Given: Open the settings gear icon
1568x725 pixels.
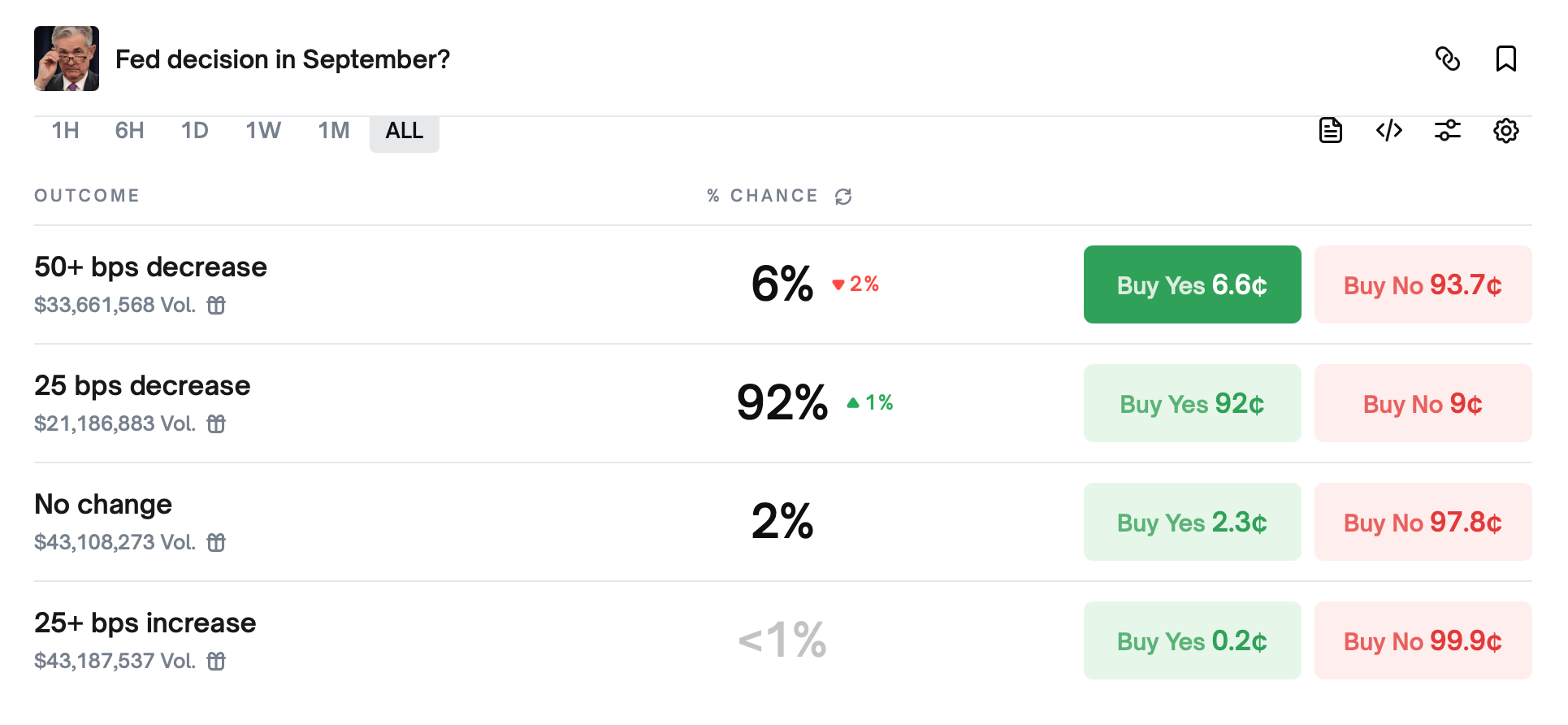Looking at the screenshot, I should (1506, 130).
